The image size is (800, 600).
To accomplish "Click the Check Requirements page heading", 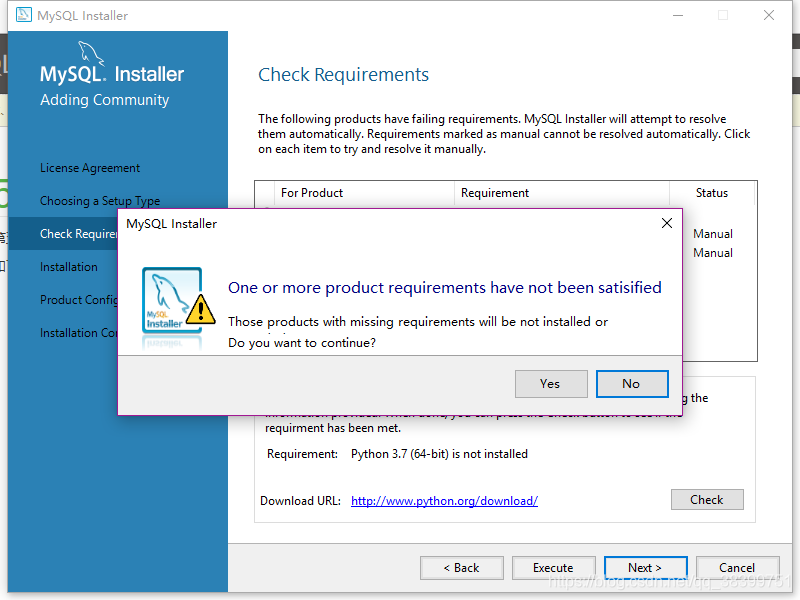I will click(x=343, y=74).
